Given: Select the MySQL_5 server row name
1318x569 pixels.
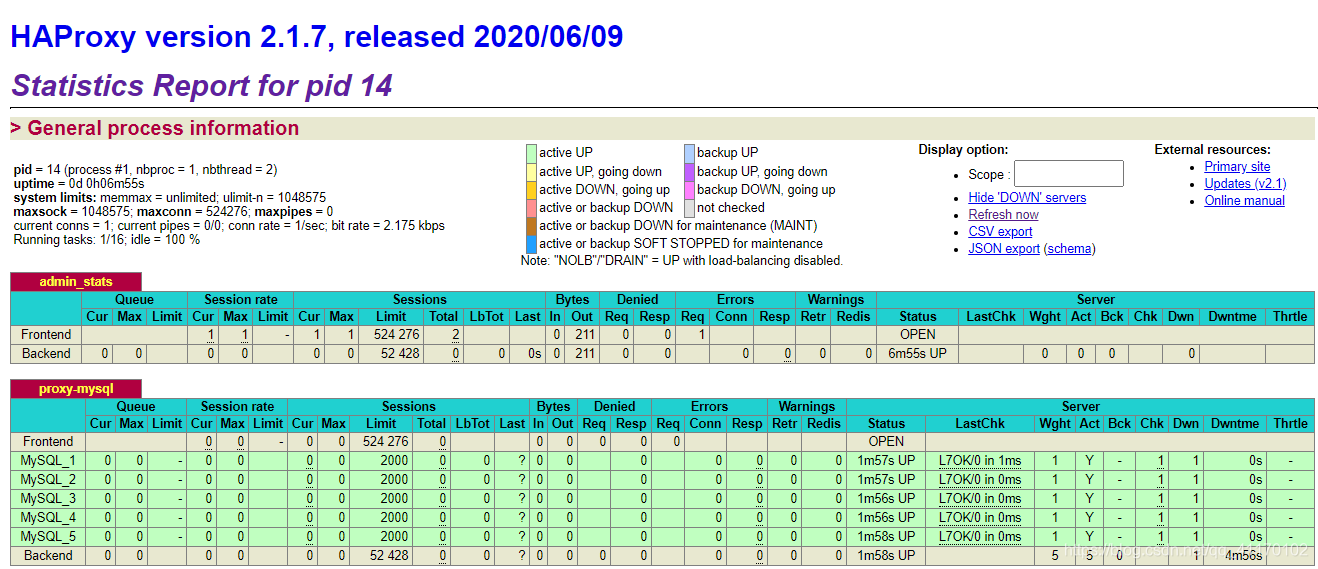Looking at the screenshot, I should [x=48, y=536].
